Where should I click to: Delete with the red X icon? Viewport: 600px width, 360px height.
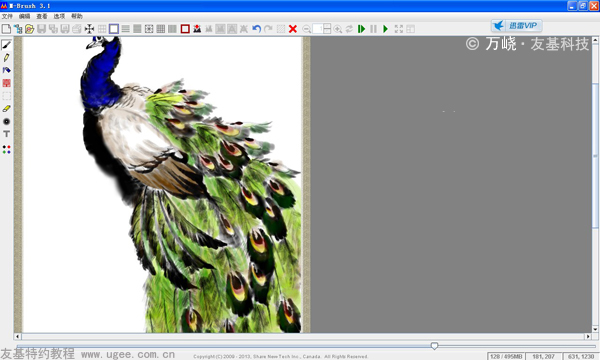click(293, 29)
